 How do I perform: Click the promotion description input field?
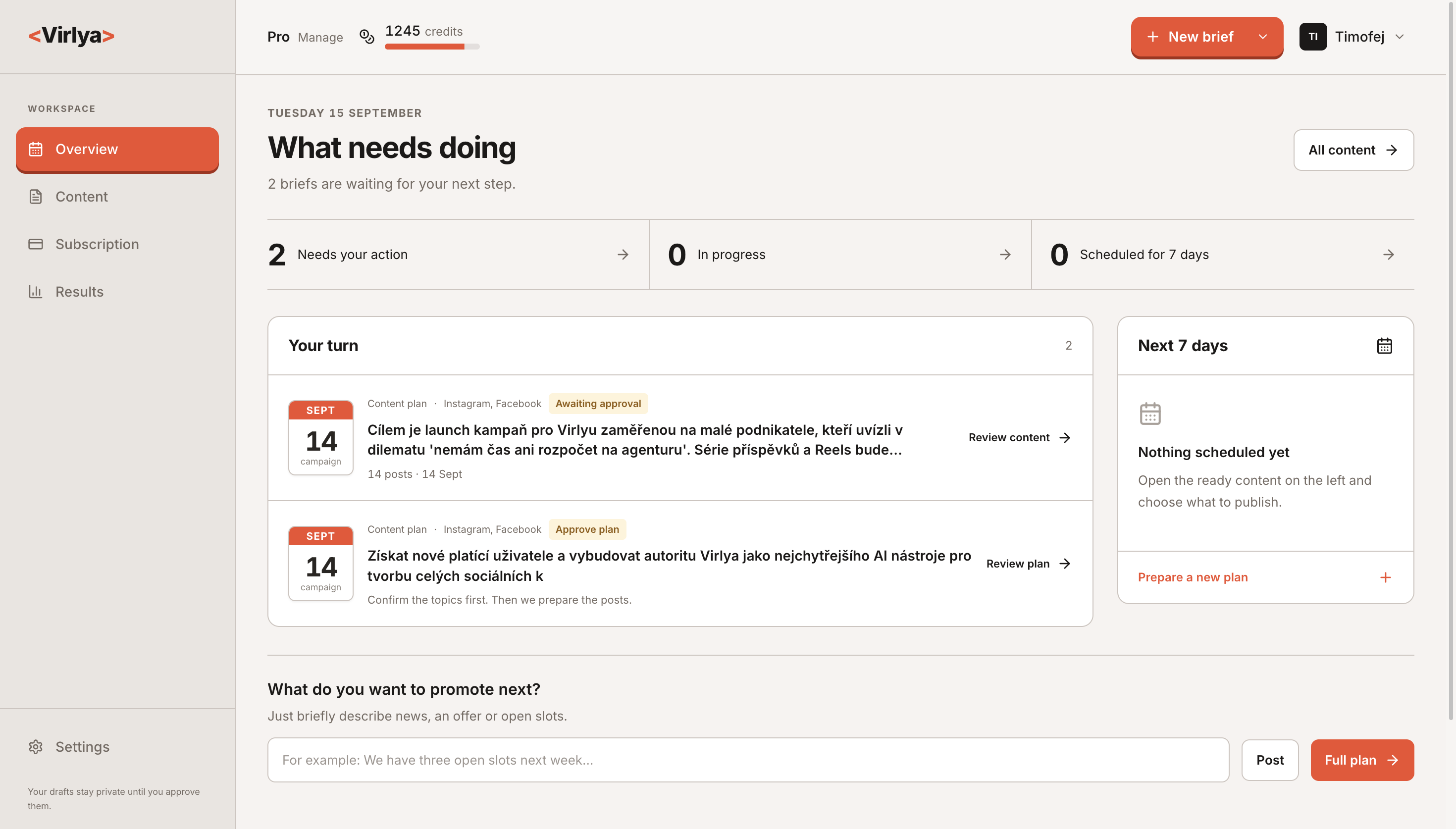[x=748, y=760]
